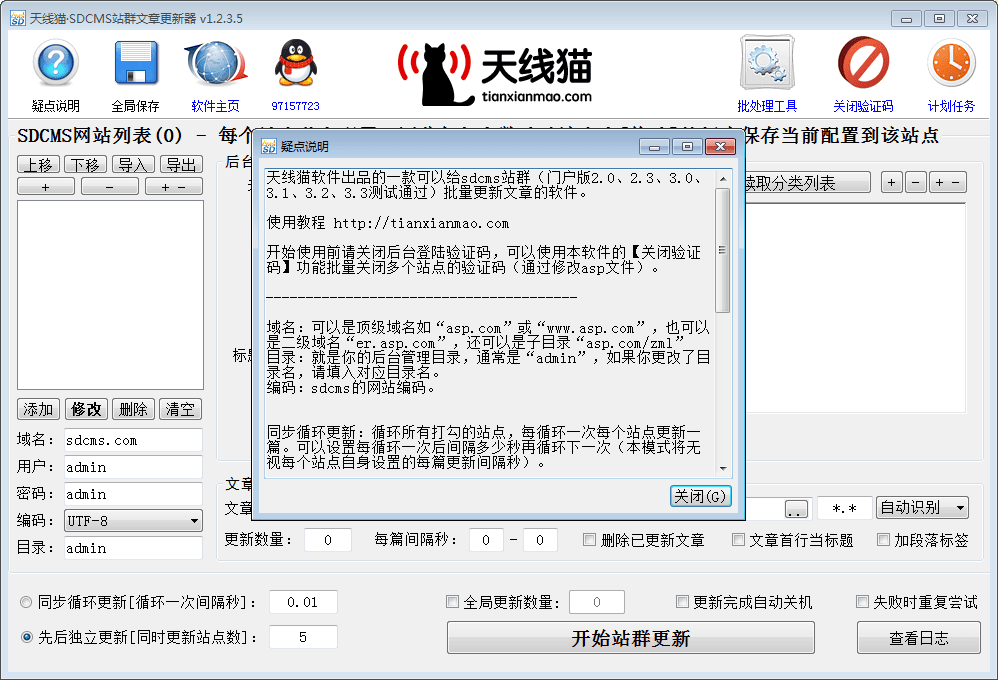
Task: Click the 用户 input field
Action: (133, 467)
